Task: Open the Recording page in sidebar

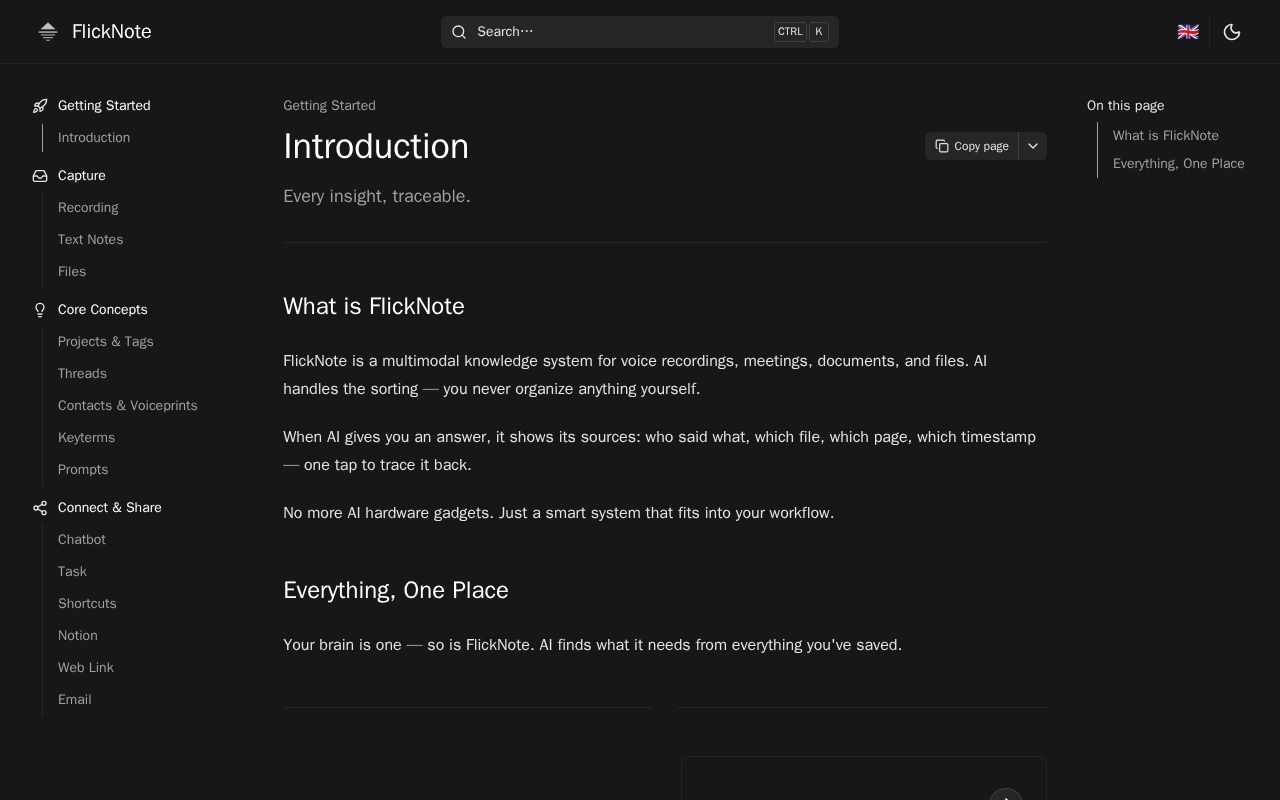Action: (x=88, y=208)
